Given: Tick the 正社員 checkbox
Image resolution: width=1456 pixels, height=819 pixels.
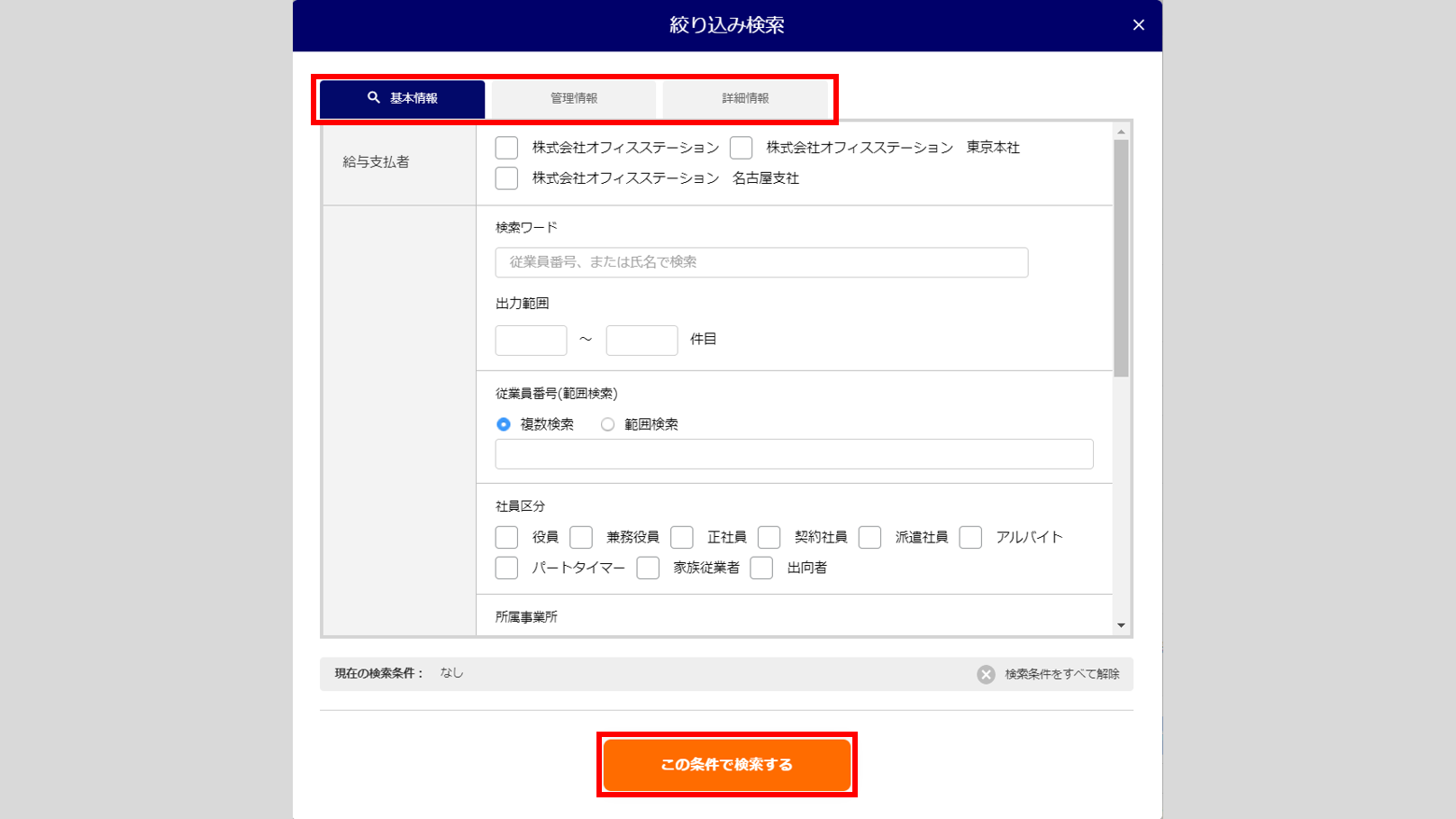Looking at the screenshot, I should tap(682, 538).
